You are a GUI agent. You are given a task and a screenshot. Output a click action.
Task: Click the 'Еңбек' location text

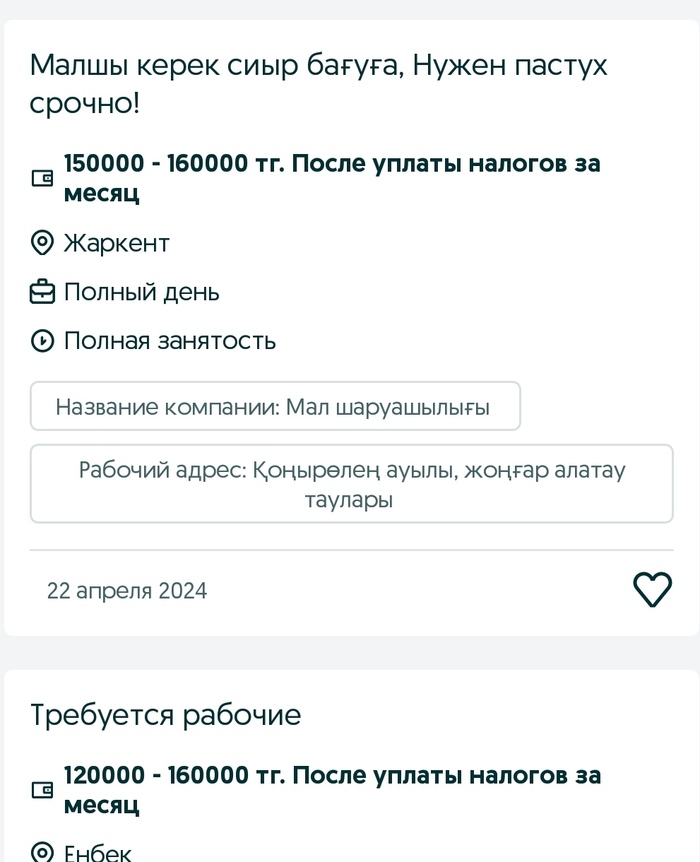coord(97,853)
